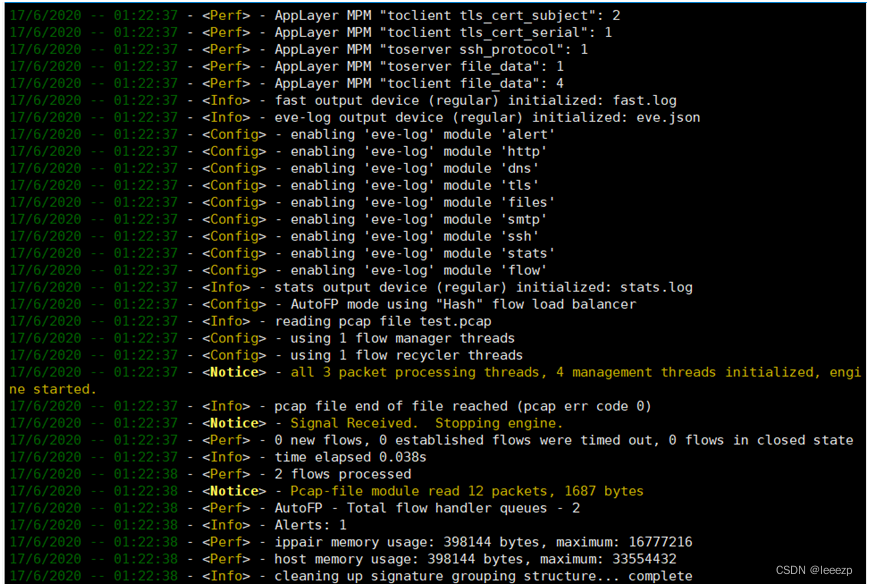Screen dimensions: 869x586
Task: Click the 'ippair memory usage' line
Action: click(x=351, y=542)
